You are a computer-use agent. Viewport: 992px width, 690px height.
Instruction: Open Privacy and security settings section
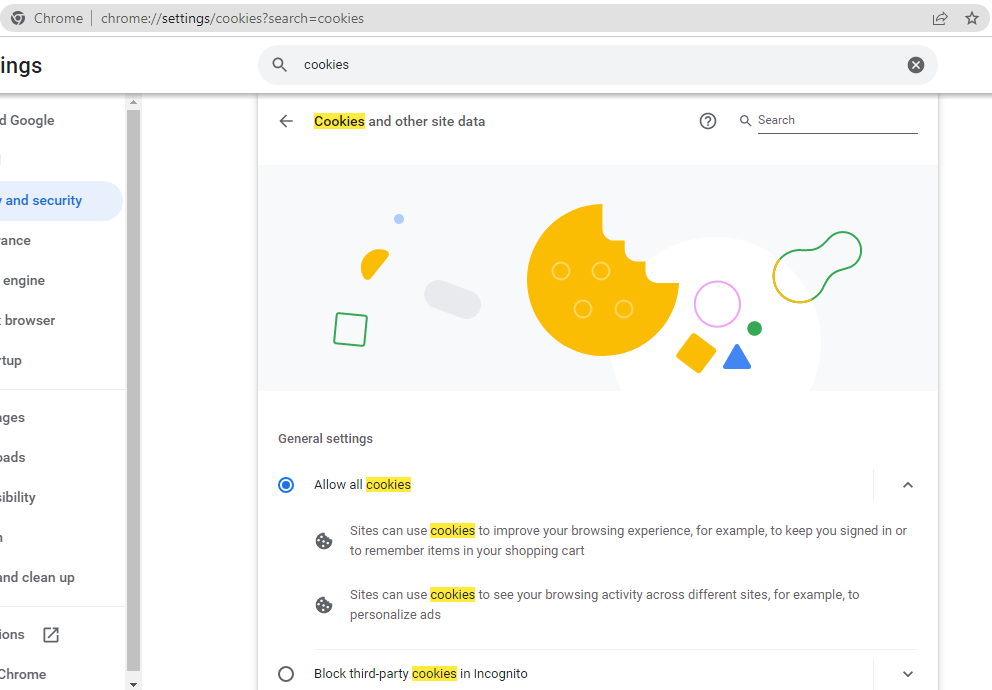tap(45, 201)
